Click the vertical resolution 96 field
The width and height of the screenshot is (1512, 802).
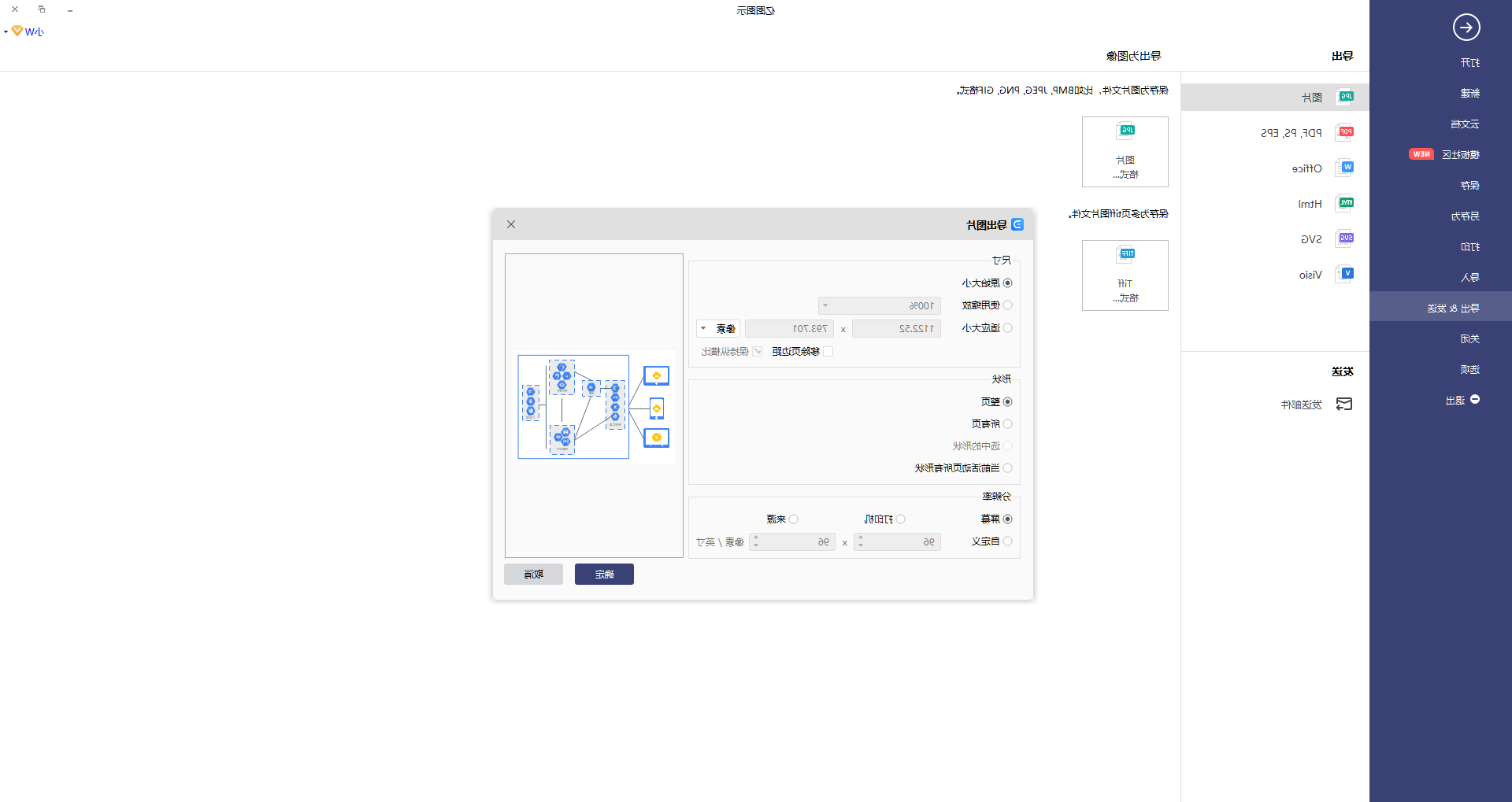coord(791,541)
